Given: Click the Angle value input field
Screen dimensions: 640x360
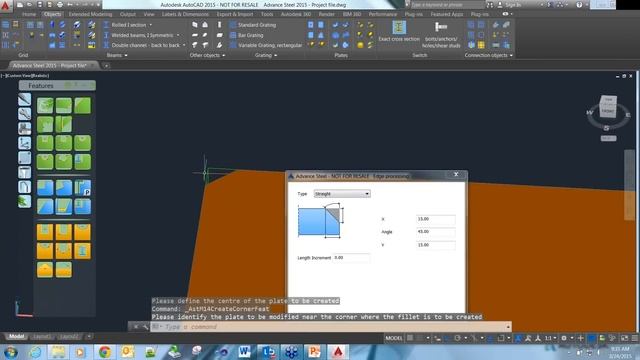Looking at the screenshot, I should [x=436, y=232].
